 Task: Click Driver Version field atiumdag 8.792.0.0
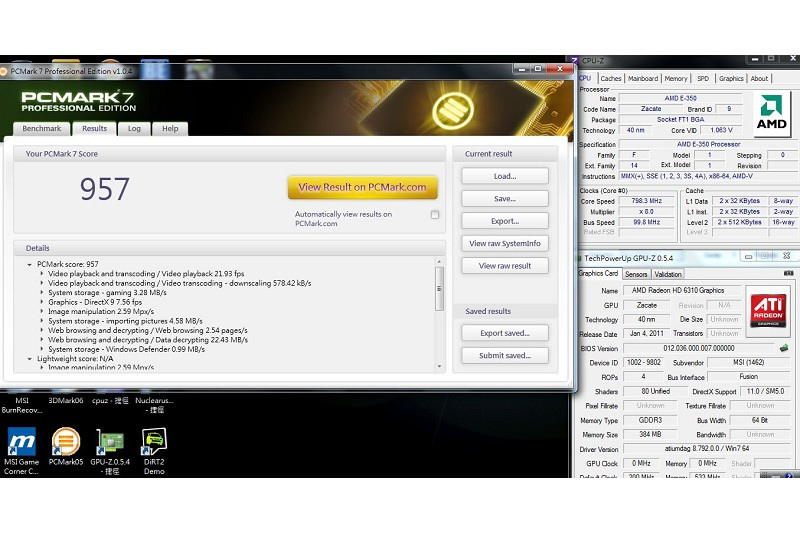(x=707, y=448)
